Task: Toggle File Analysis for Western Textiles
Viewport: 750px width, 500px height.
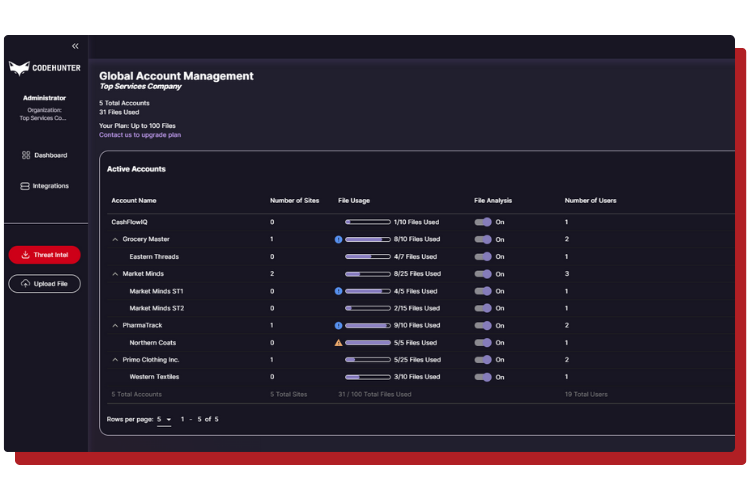Action: [x=483, y=377]
